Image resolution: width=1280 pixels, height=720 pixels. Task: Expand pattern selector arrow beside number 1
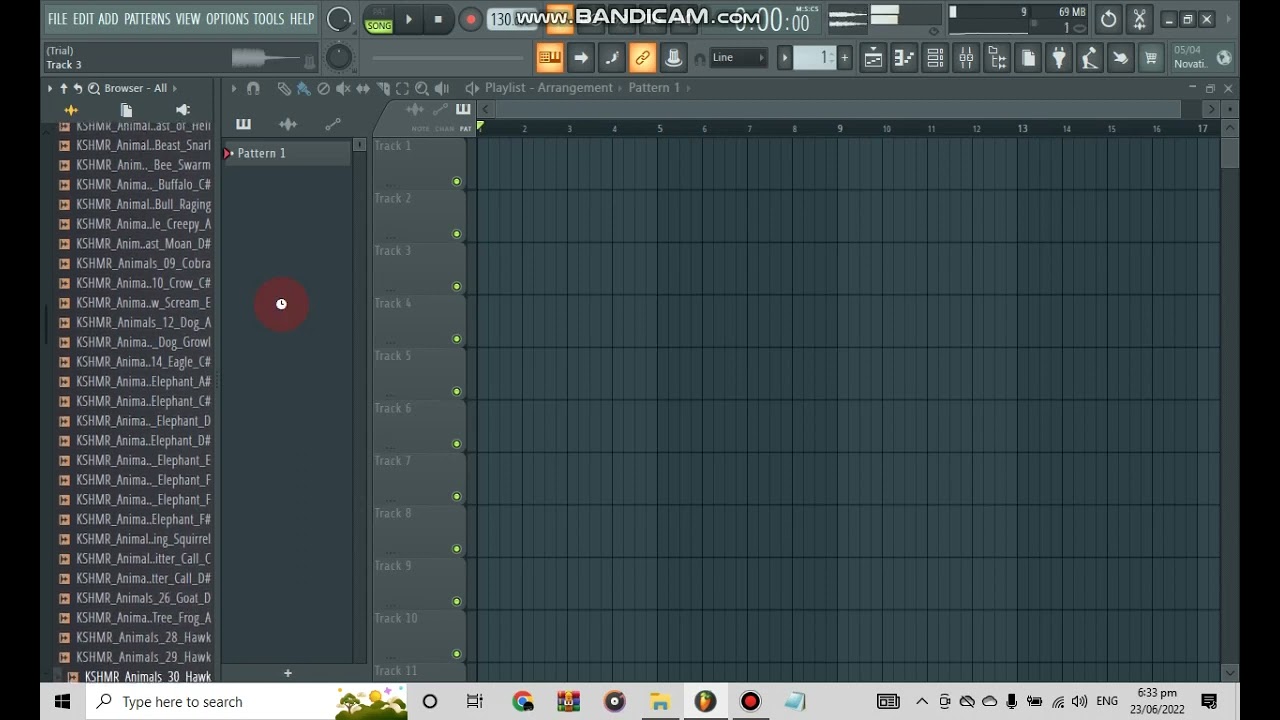(785, 58)
